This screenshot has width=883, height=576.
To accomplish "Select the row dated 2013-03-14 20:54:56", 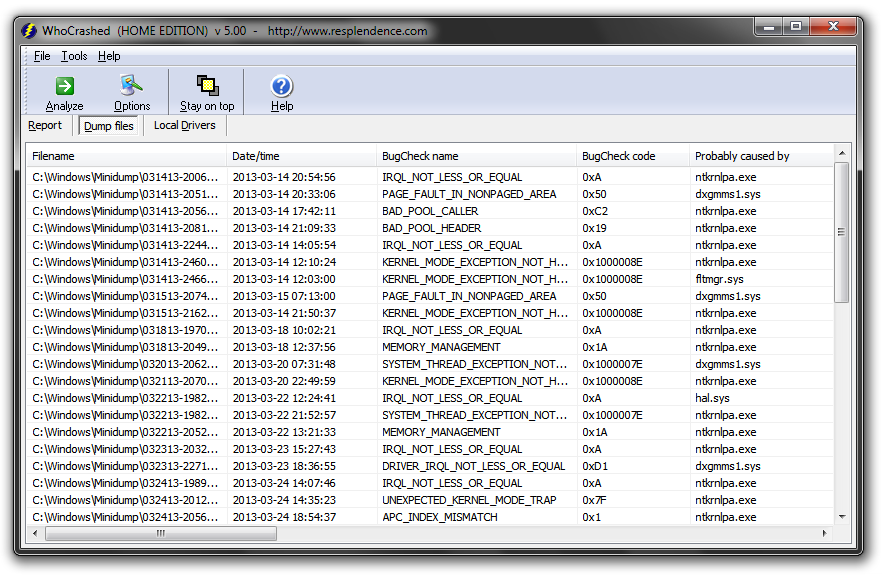I will coord(430,177).
